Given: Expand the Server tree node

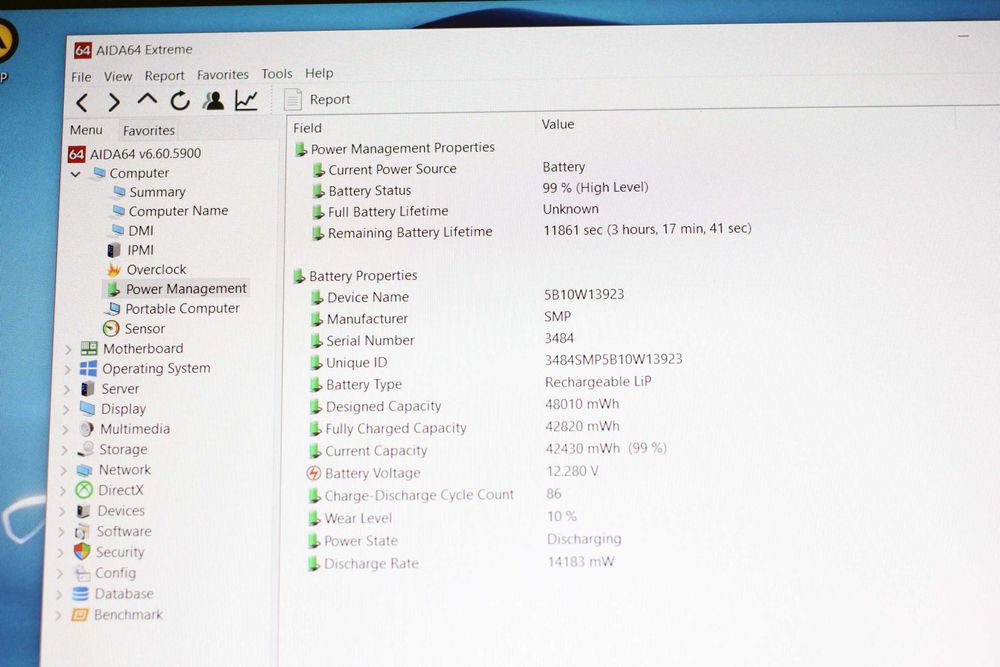Looking at the screenshot, I should pos(67,390).
